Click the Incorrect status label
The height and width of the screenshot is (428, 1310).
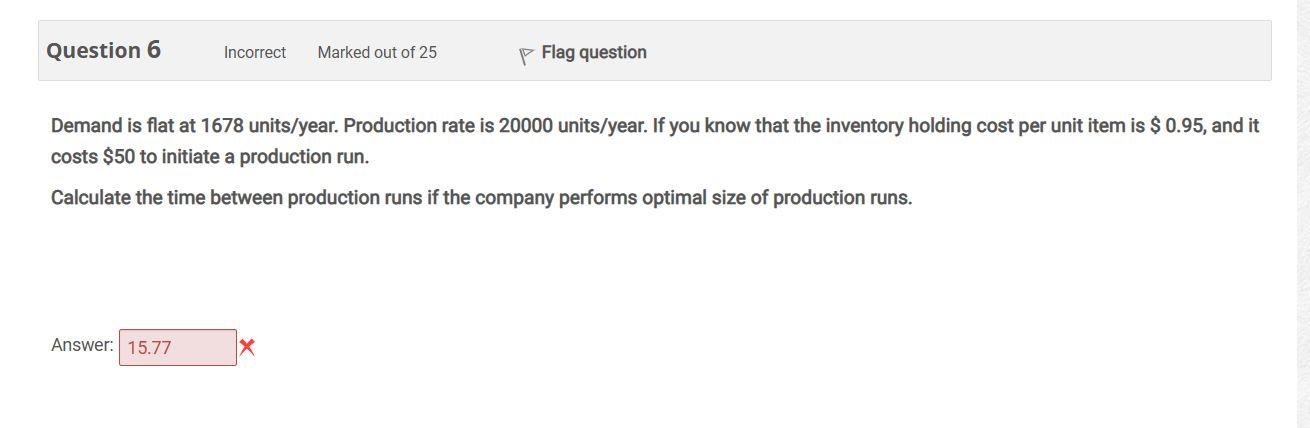pyautogui.click(x=255, y=53)
